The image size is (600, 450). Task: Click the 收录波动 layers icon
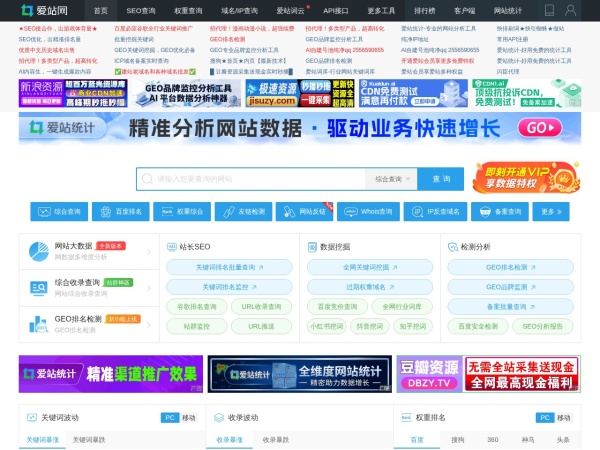pyautogui.click(x=219, y=417)
